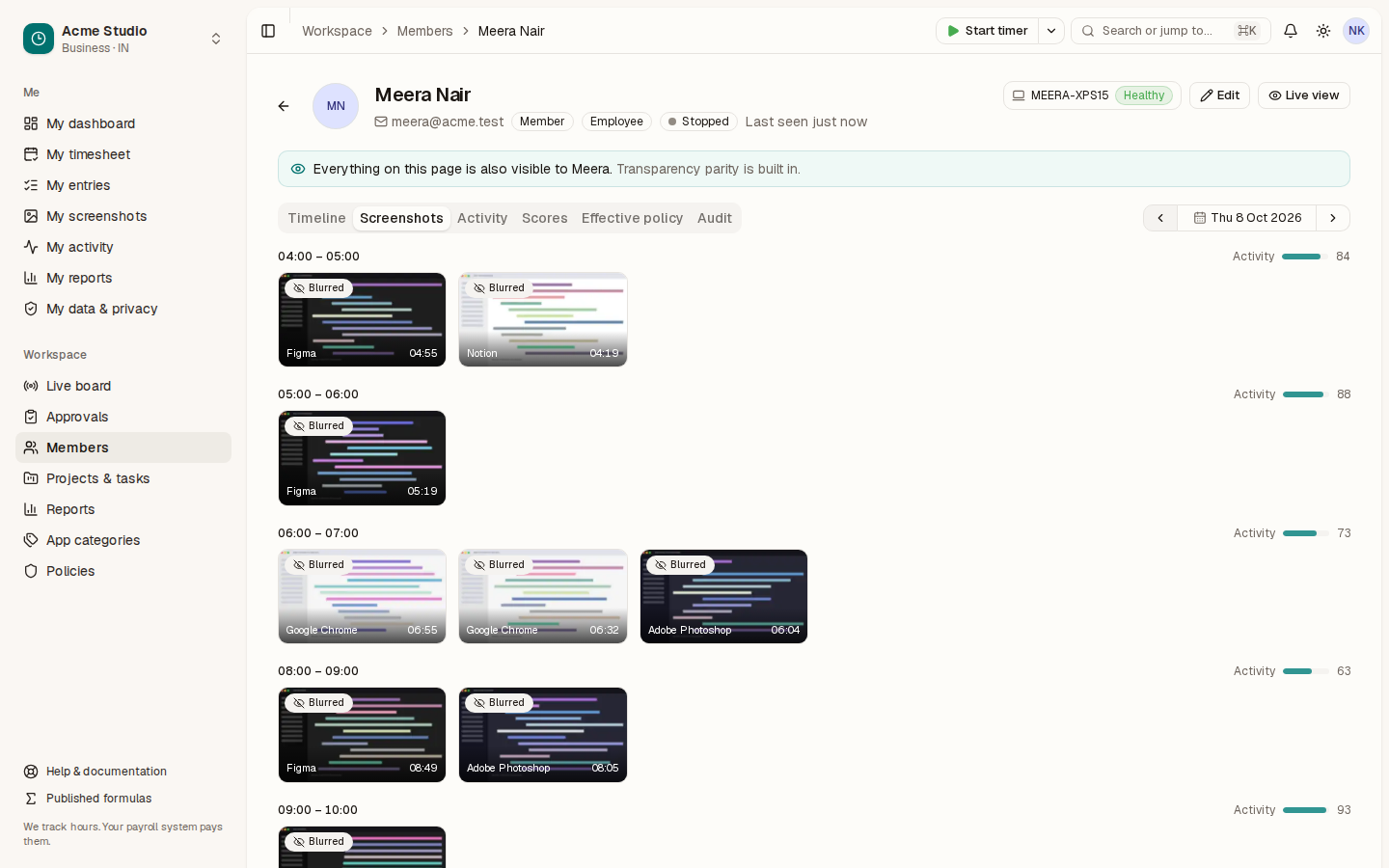Switch to the Scores tab
Screen dimensions: 1389x868
pos(545,218)
